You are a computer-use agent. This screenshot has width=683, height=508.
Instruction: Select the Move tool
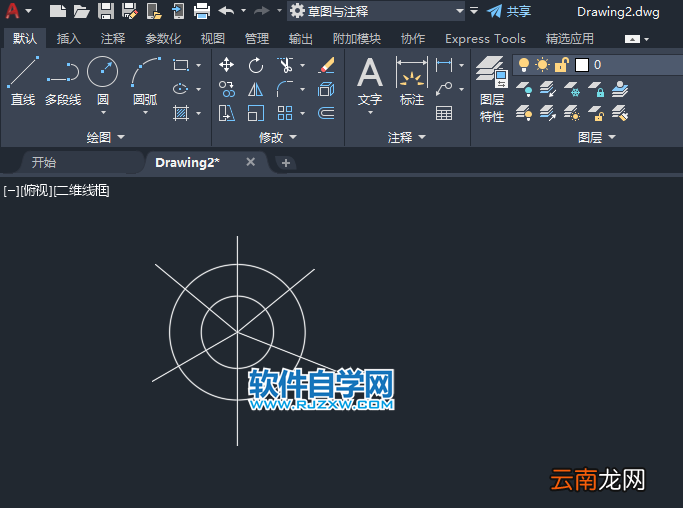click(x=227, y=65)
